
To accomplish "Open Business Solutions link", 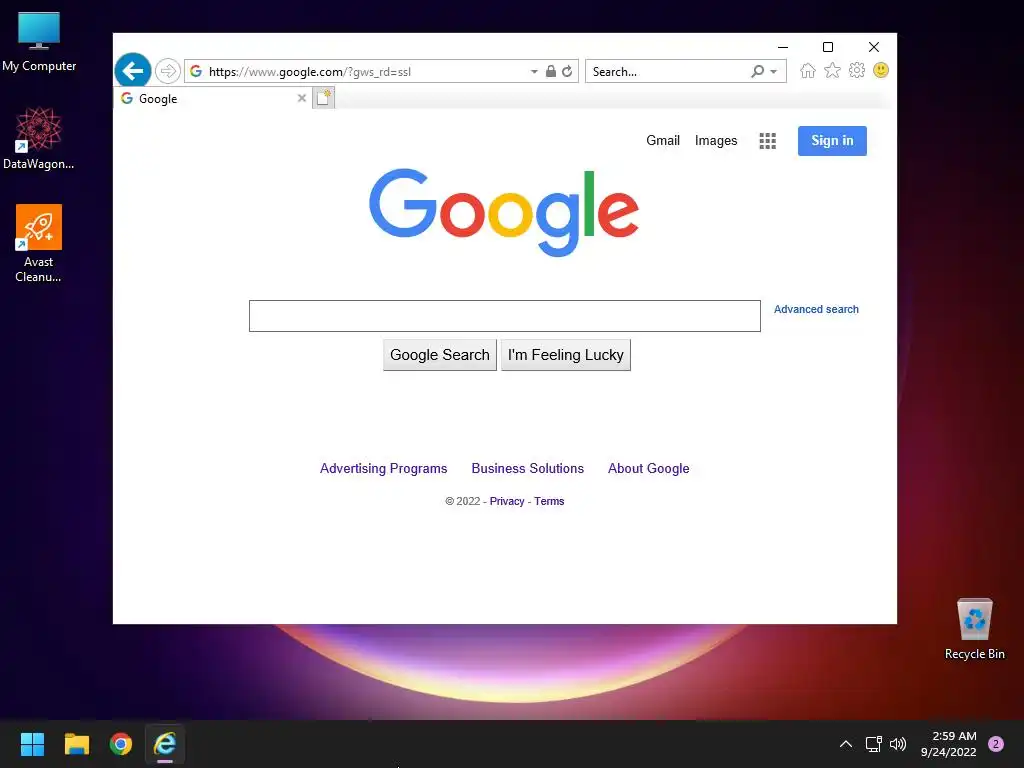I will pyautogui.click(x=528, y=469).
